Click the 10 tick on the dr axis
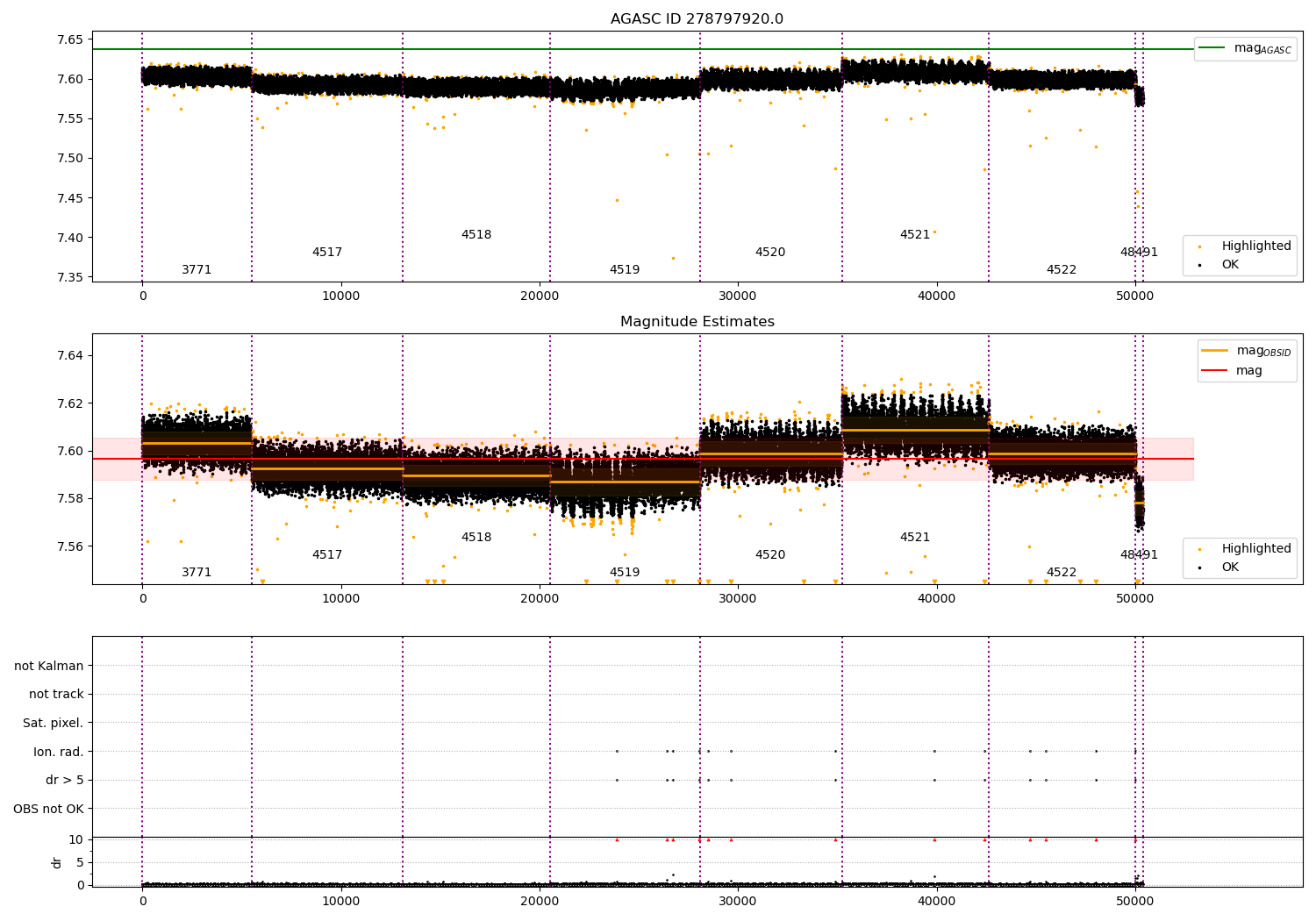The image size is (1316, 921). [76, 839]
